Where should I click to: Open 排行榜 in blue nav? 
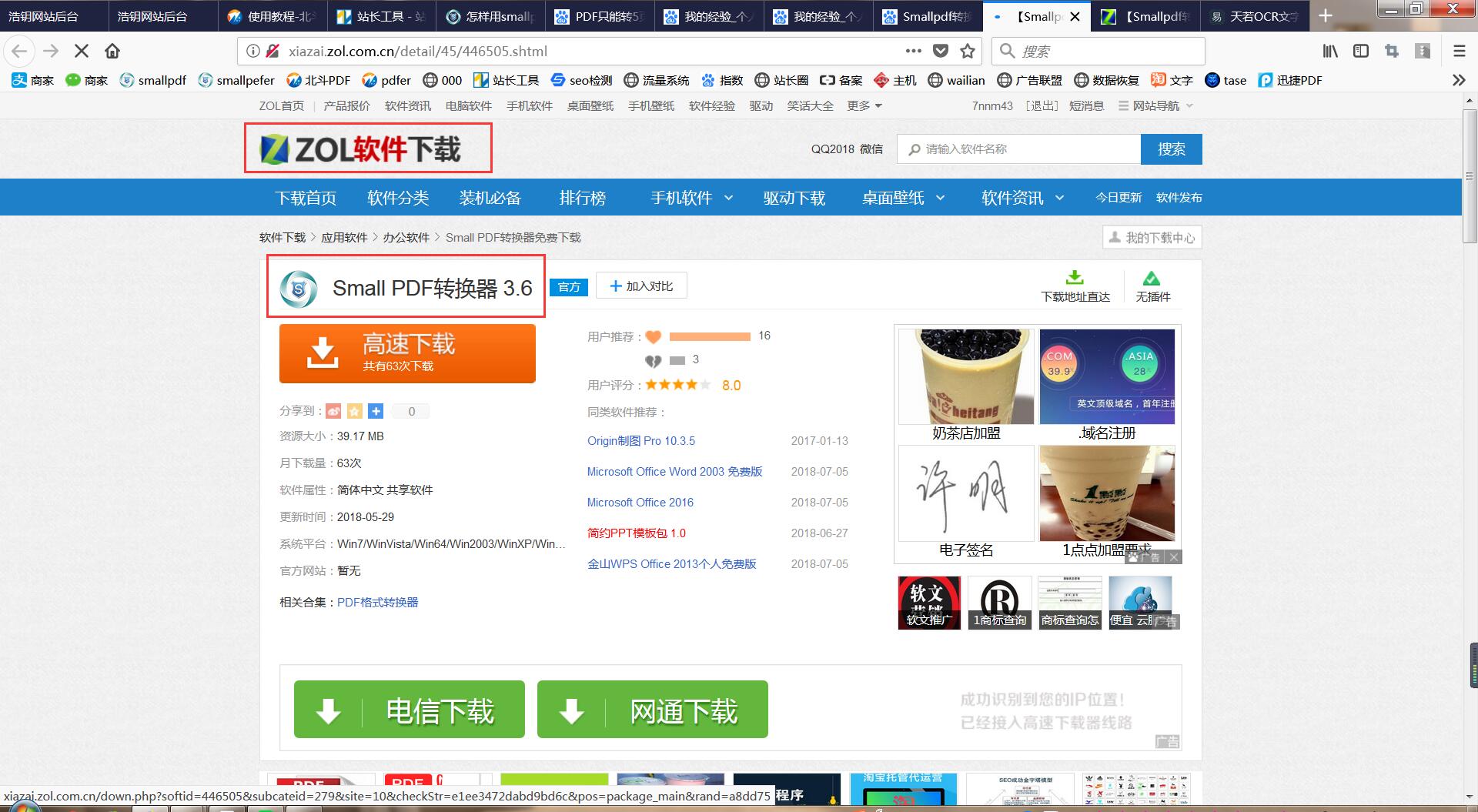click(x=583, y=198)
